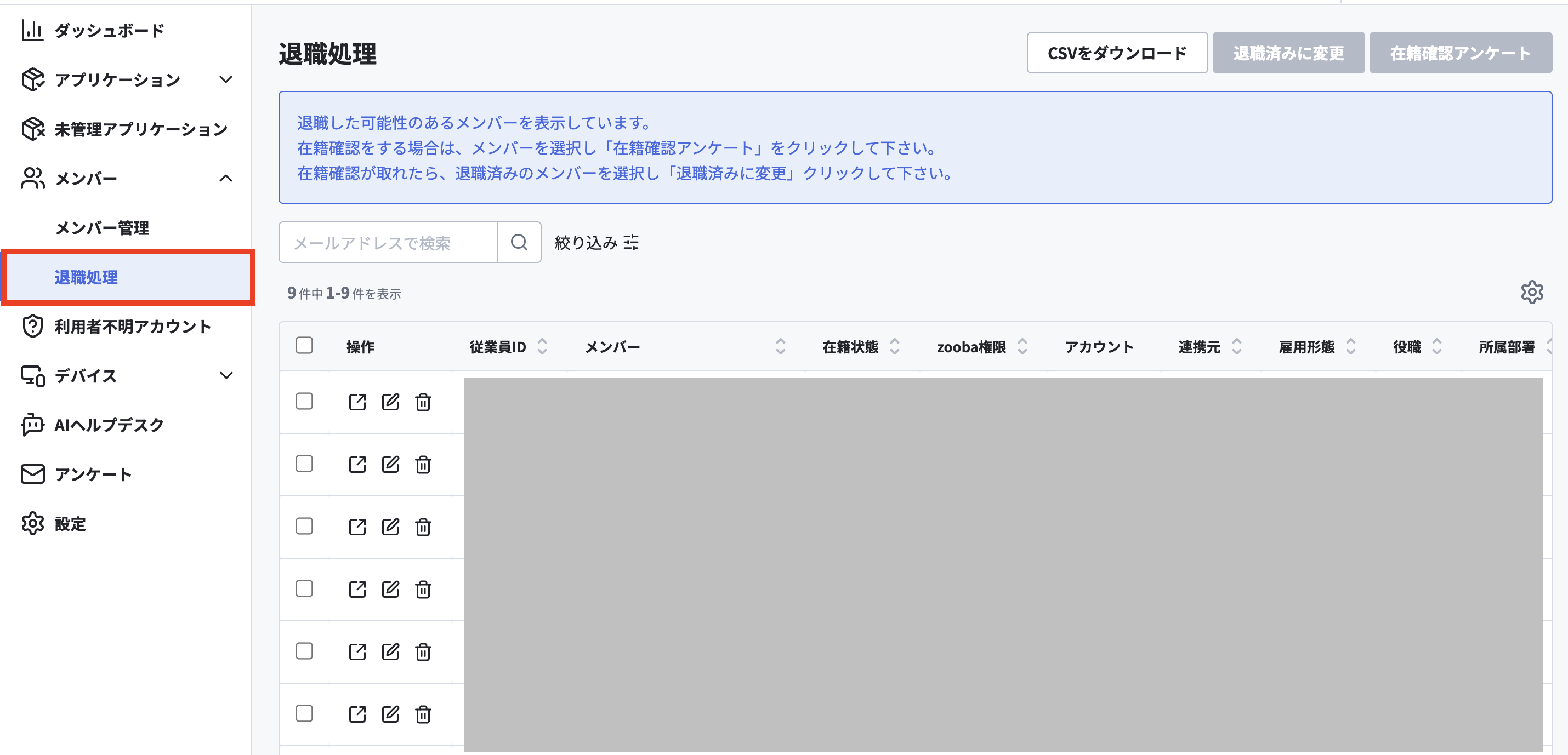Open AIヘルプデスク menu

(110, 425)
